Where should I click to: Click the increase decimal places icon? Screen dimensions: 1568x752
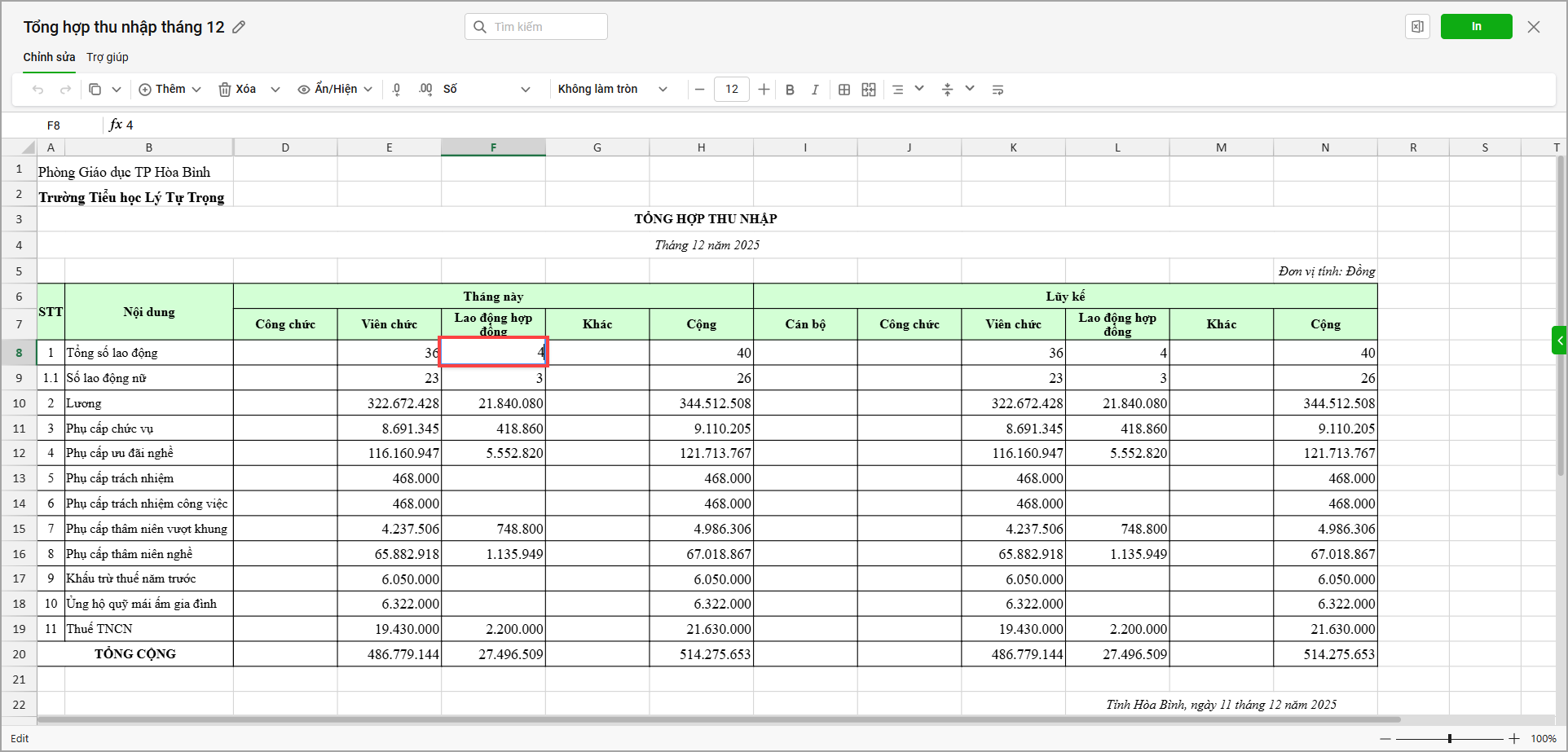click(x=425, y=90)
